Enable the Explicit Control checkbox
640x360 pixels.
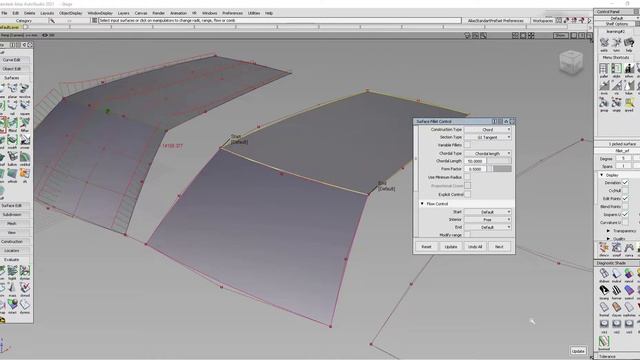point(467,194)
